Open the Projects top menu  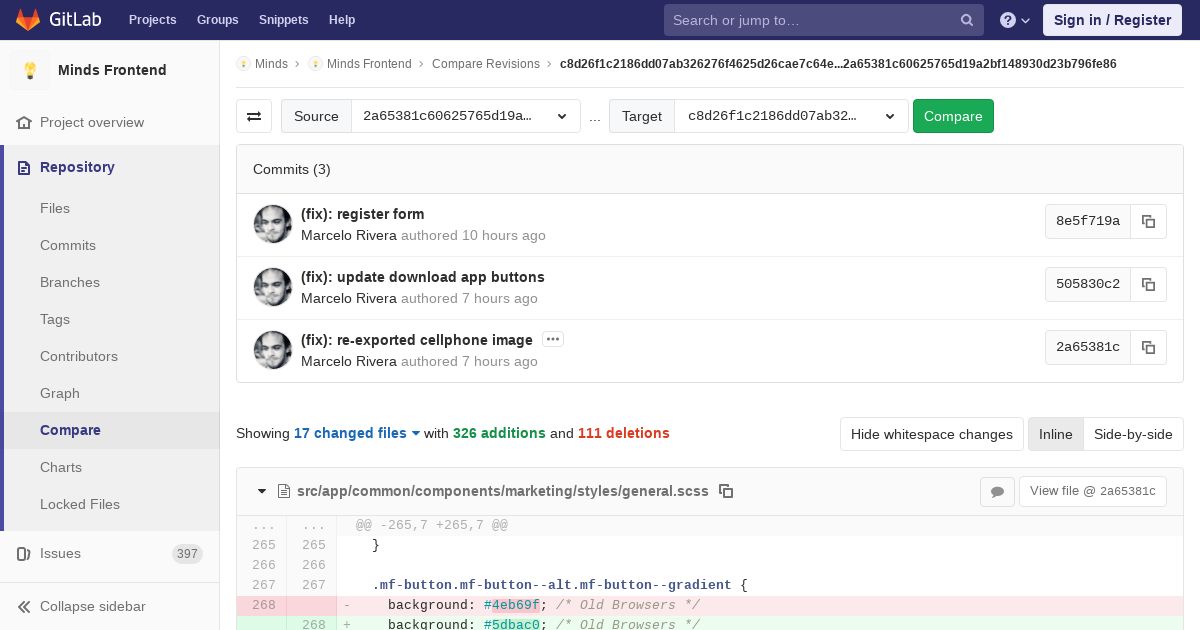pyautogui.click(x=152, y=20)
